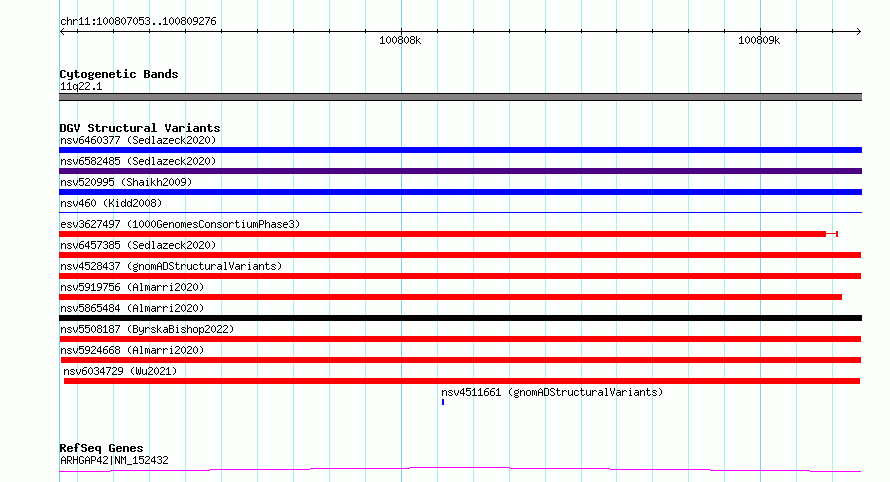Click the gray 11q22.1 cytogenetic band bar
Screen dimensions: 890x482
coord(460,97)
